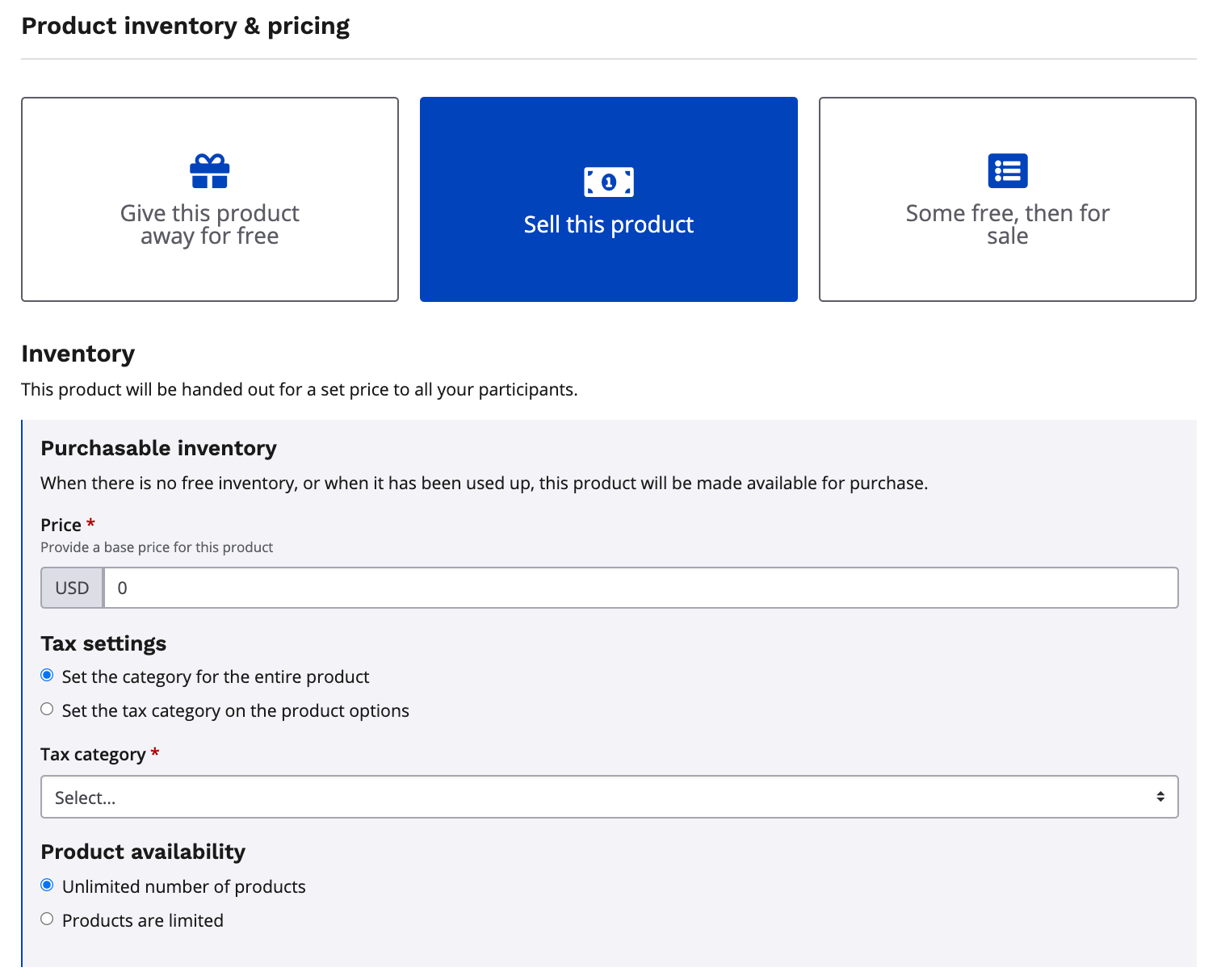This screenshot has width=1221, height=980.
Task: Click the list icon on the third card
Action: click(x=1007, y=171)
